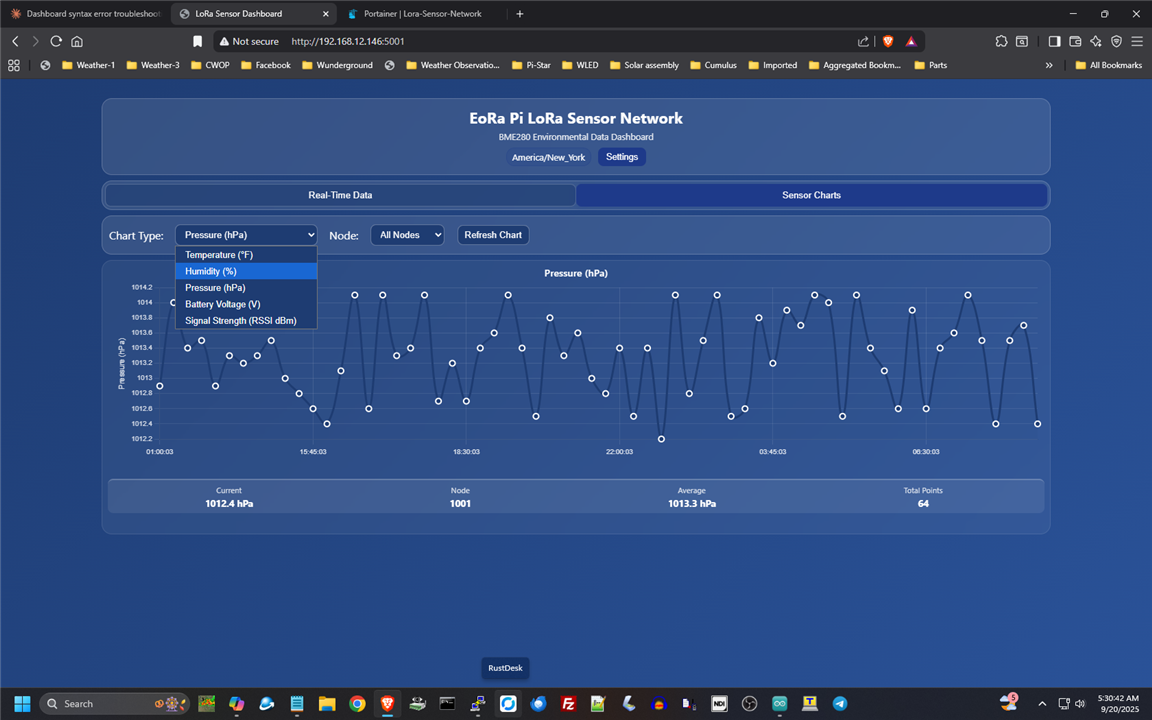Select the Humidity (%) option

(246, 271)
